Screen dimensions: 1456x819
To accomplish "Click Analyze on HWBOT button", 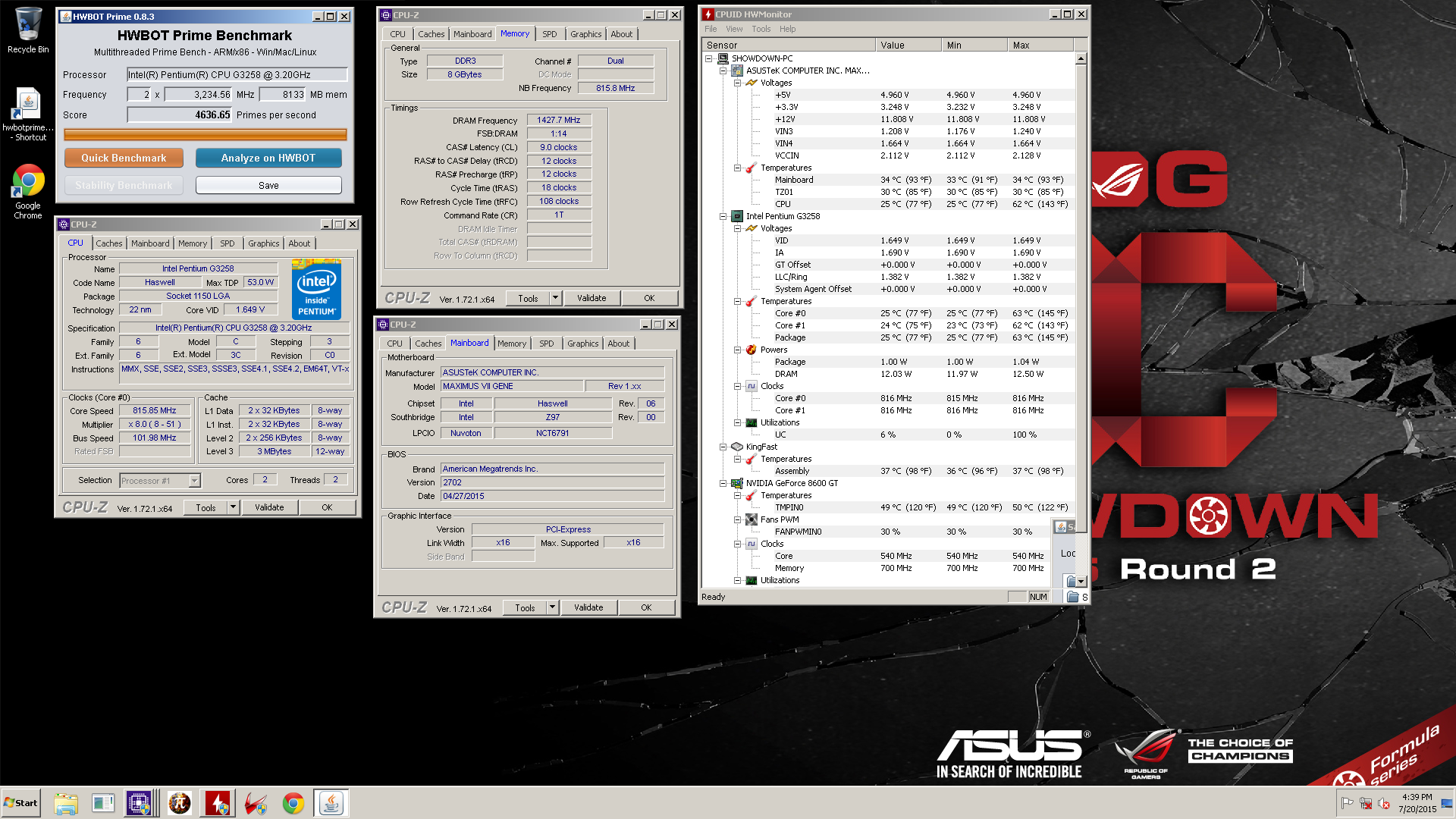I will (268, 158).
